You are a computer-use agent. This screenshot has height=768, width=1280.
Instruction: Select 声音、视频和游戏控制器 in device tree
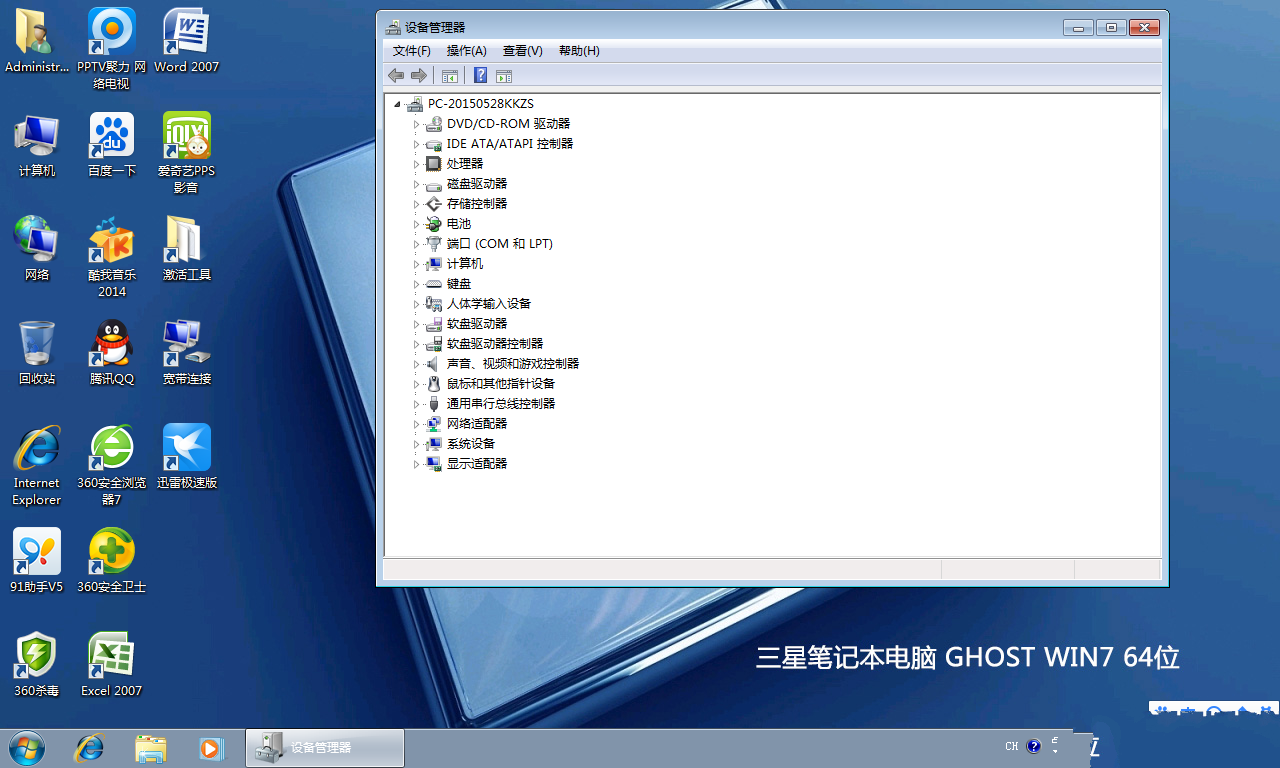point(512,364)
